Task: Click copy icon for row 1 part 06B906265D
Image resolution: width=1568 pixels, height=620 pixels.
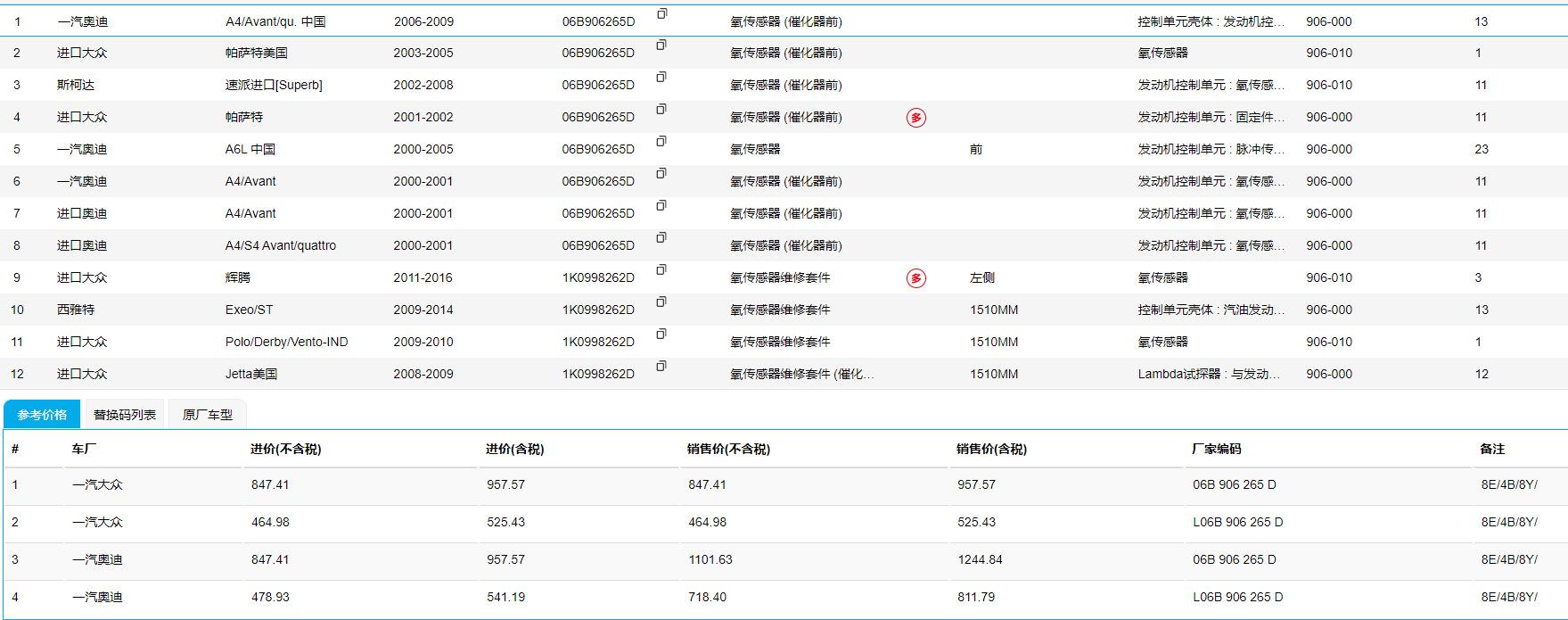Action: (661, 14)
